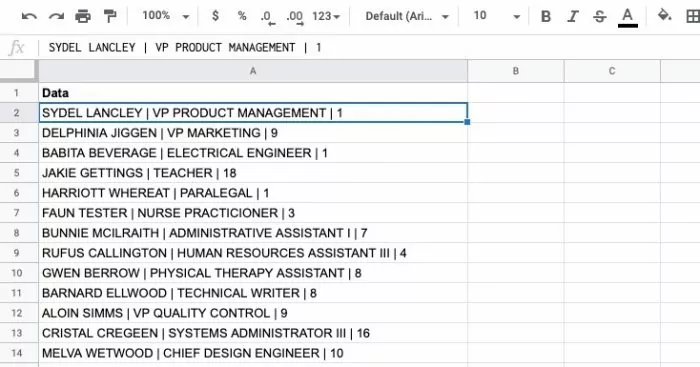Select column B header
Image resolution: width=700 pixels, height=367 pixels.
[516, 71]
